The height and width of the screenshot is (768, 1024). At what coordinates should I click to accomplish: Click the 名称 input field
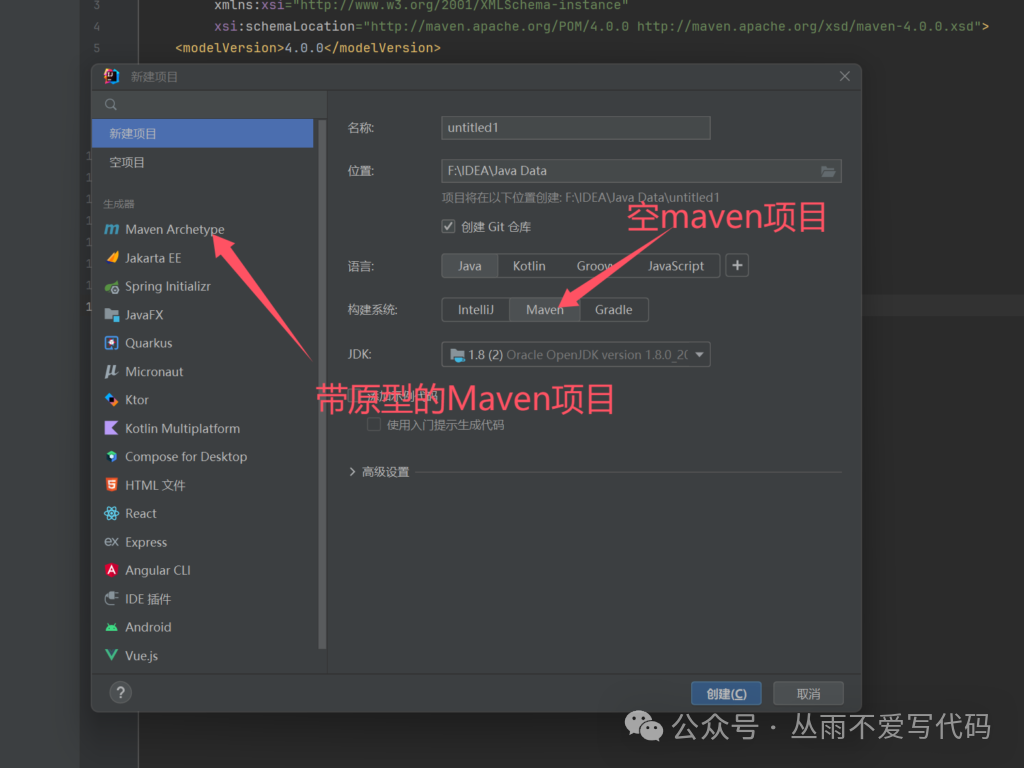click(576, 127)
